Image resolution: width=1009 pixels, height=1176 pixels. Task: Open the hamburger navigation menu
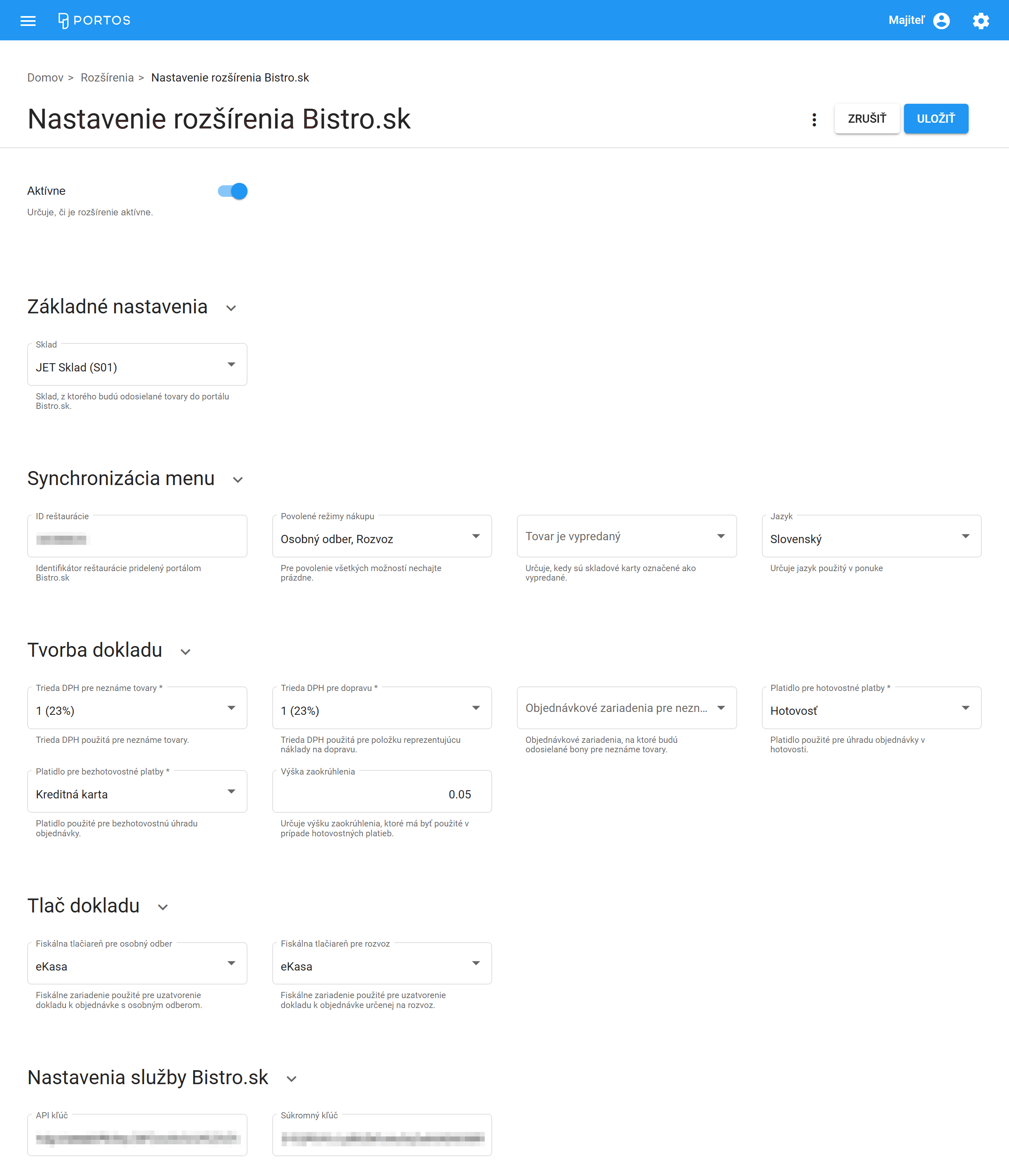pos(28,21)
